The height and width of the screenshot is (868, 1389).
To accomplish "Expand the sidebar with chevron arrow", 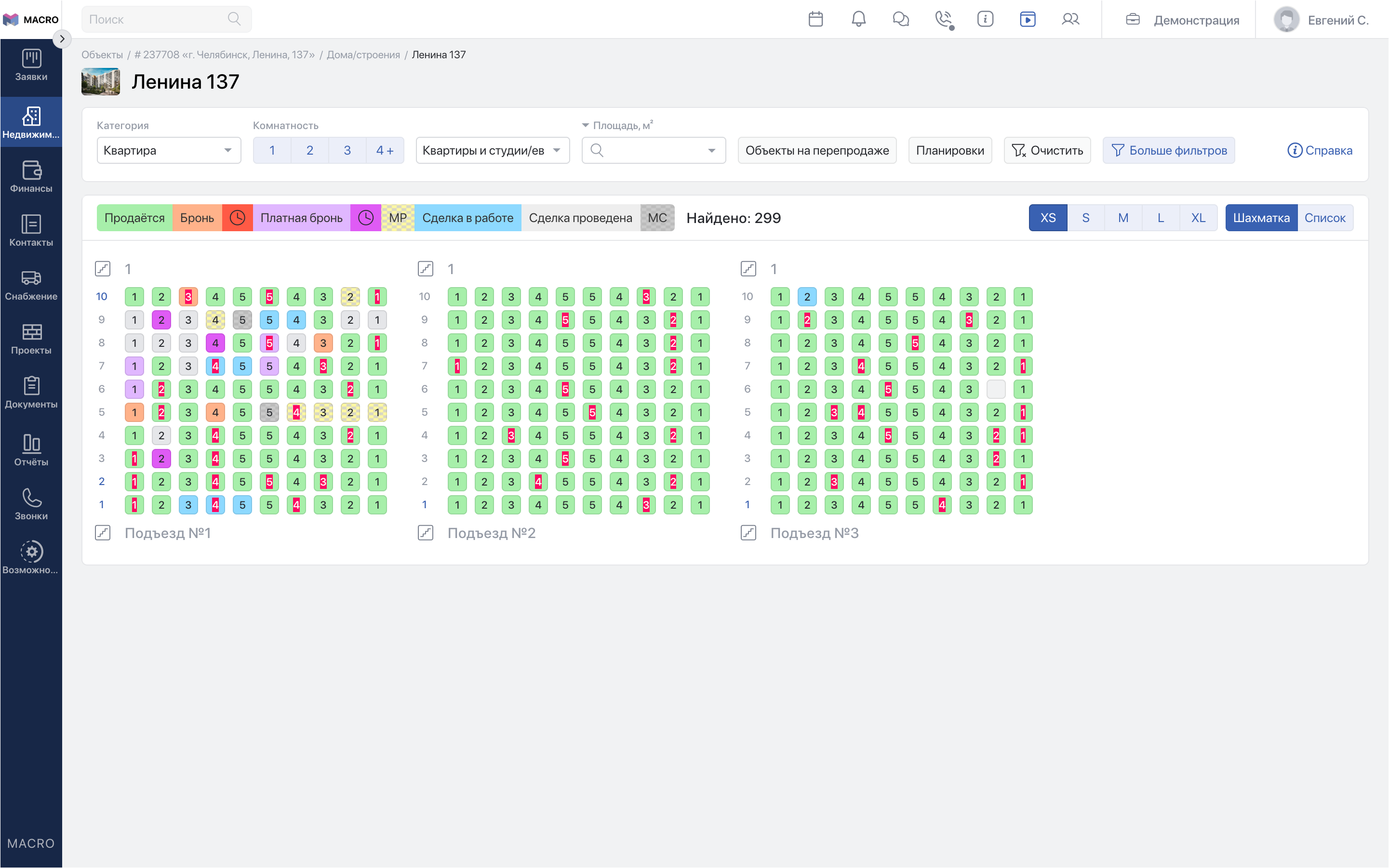I will pyautogui.click(x=62, y=39).
